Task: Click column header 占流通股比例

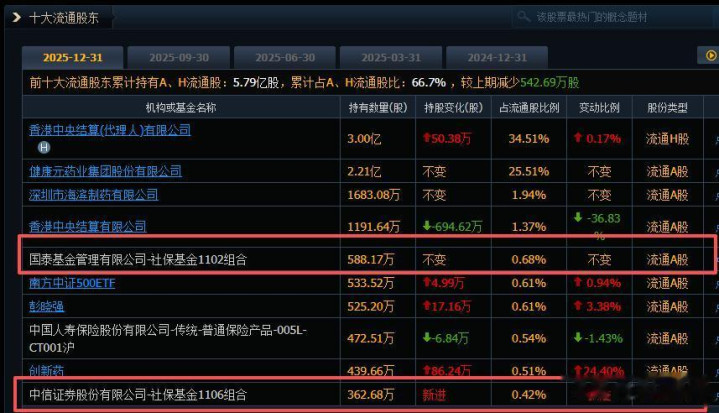Action: coord(529,108)
